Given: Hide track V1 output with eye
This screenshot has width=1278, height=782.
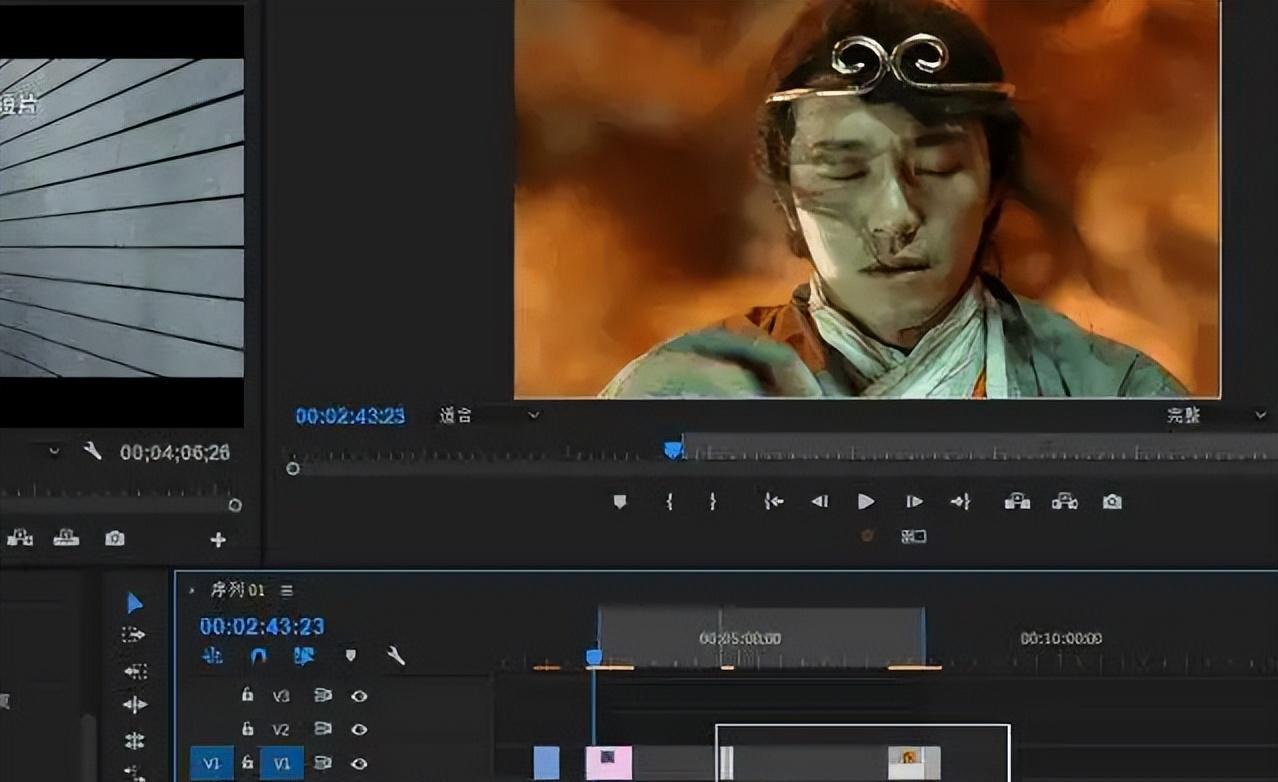Looking at the screenshot, I should click(x=359, y=764).
